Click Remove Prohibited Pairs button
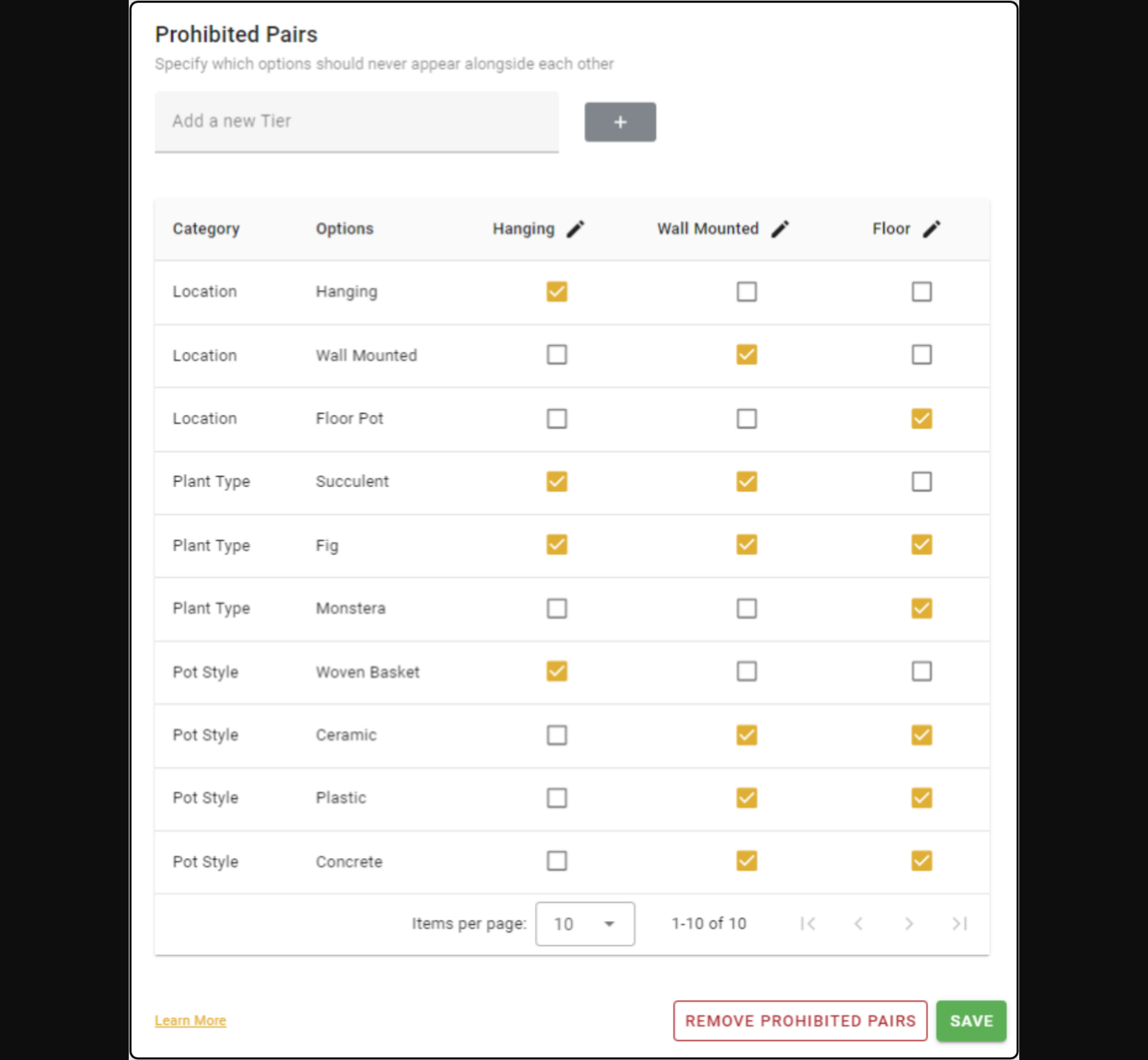 pyautogui.click(x=800, y=1021)
